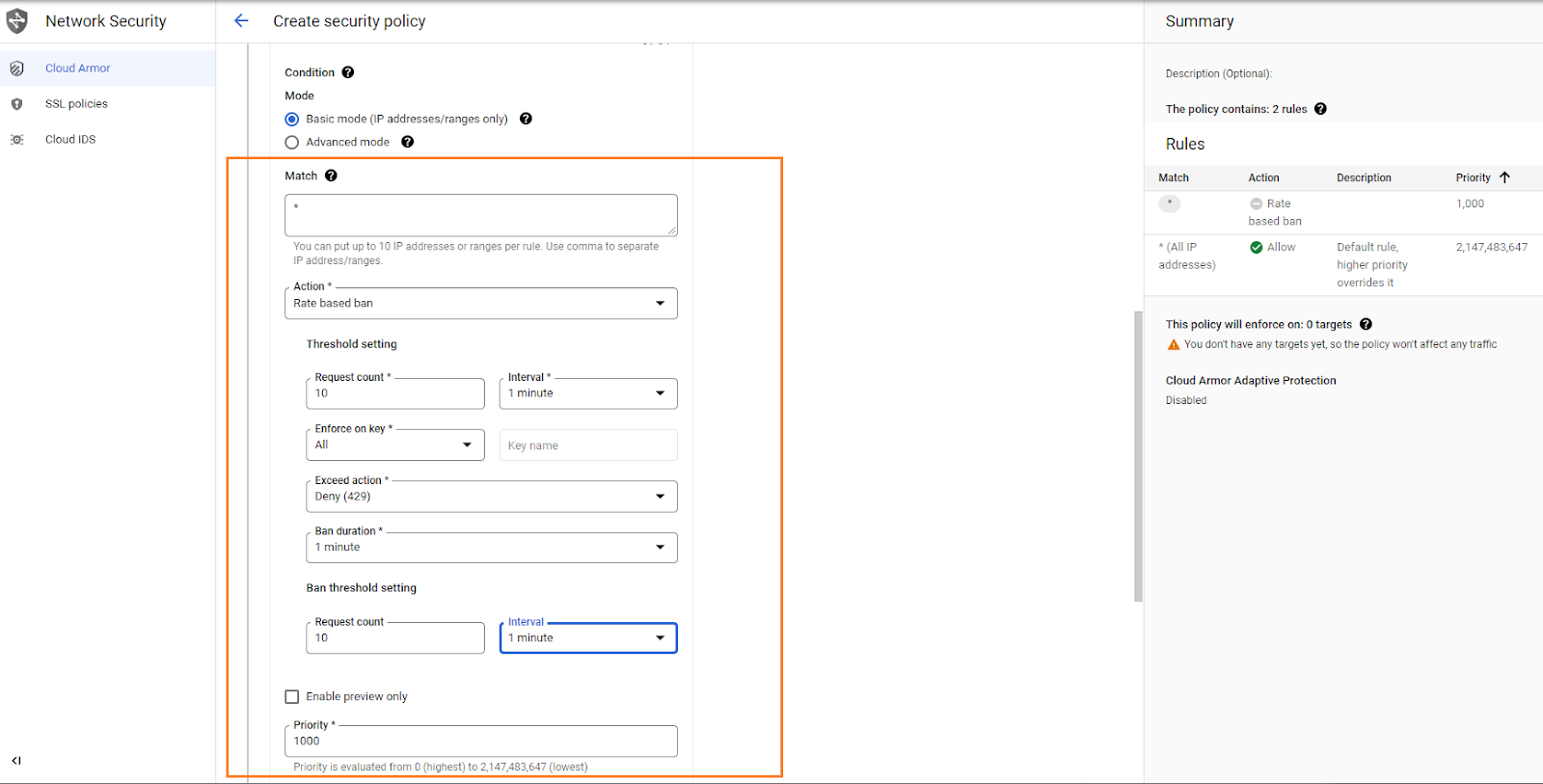Image resolution: width=1543 pixels, height=784 pixels.
Task: Click the 1,000 priority cell
Action: point(1470,203)
